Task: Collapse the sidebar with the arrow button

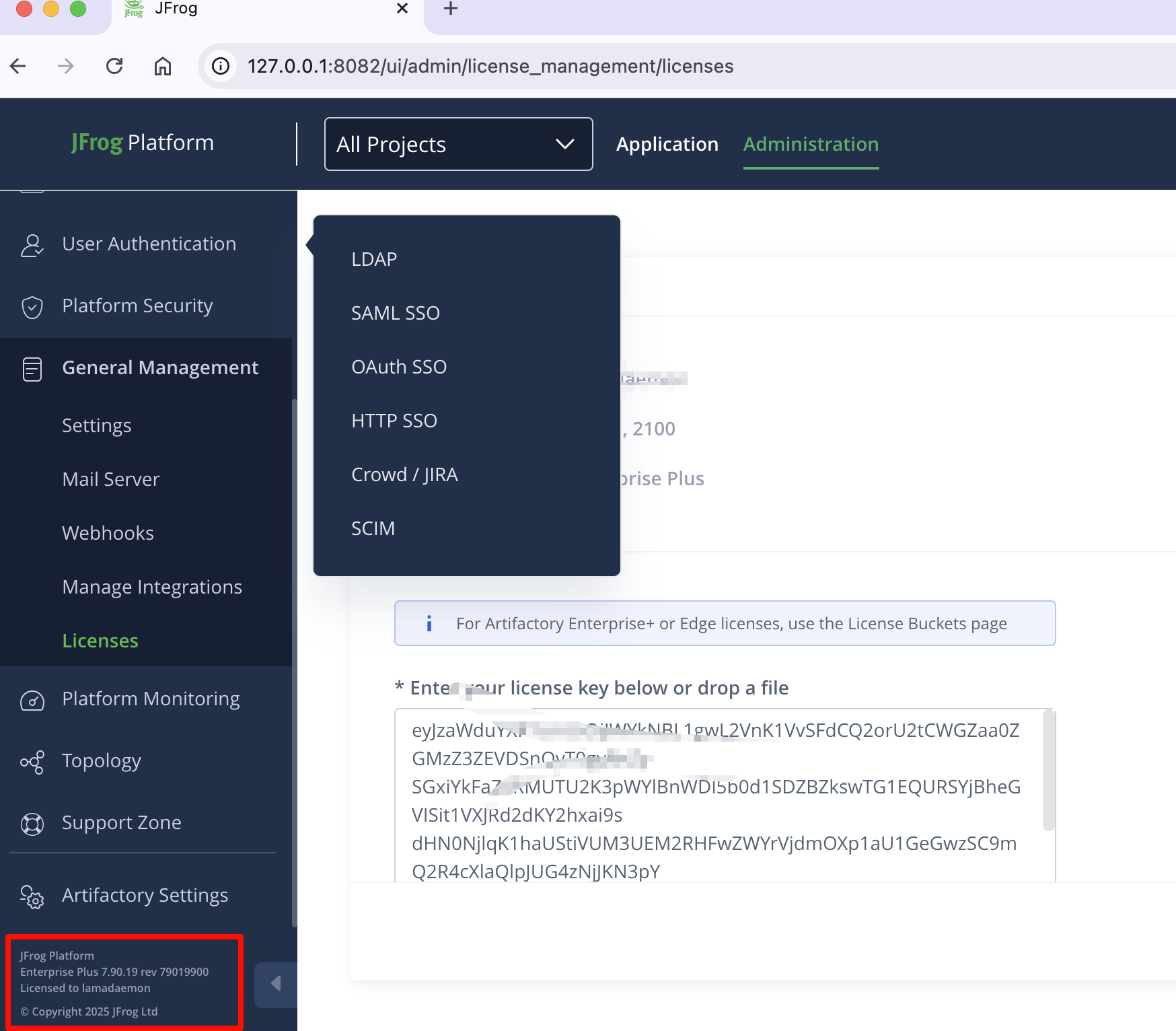Action: pyautogui.click(x=276, y=984)
